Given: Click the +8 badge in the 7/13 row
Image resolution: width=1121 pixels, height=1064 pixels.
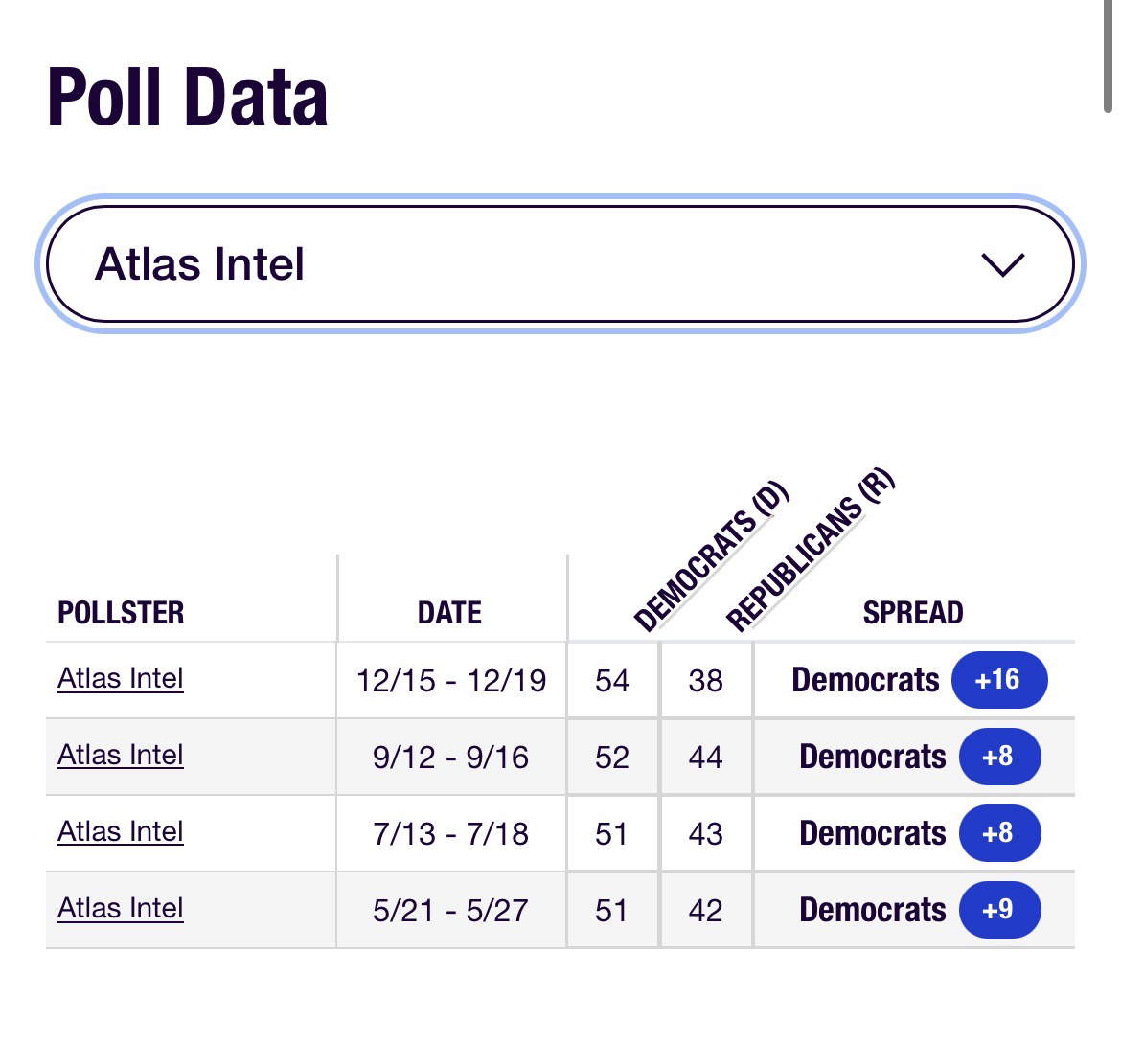Looking at the screenshot, I should coord(998,833).
